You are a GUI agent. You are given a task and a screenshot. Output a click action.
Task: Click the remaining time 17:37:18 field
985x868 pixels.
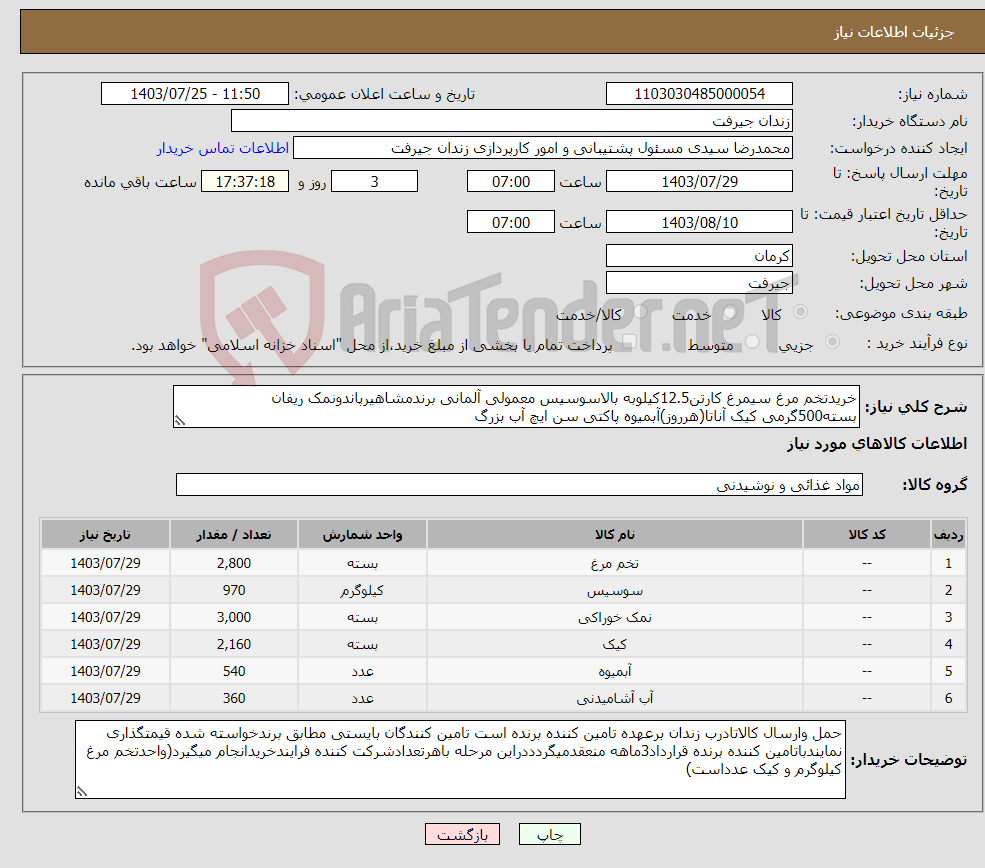(245, 182)
